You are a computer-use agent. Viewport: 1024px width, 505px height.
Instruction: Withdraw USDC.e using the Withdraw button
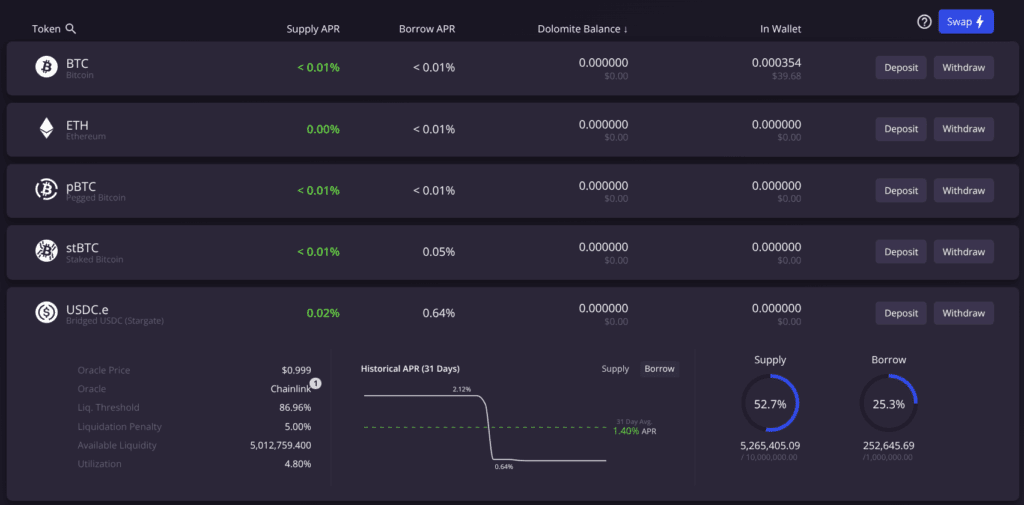[x=963, y=313]
